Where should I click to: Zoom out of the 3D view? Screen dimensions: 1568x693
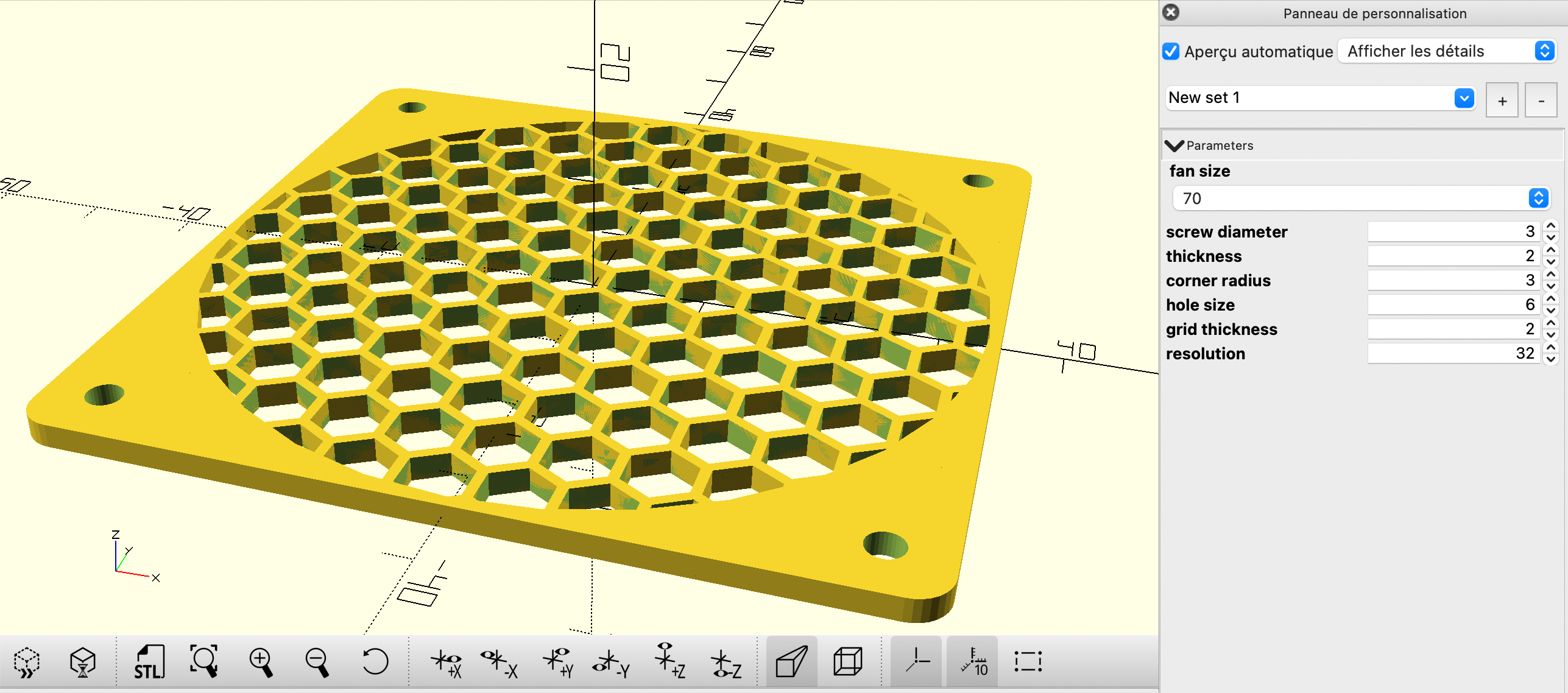click(x=317, y=662)
